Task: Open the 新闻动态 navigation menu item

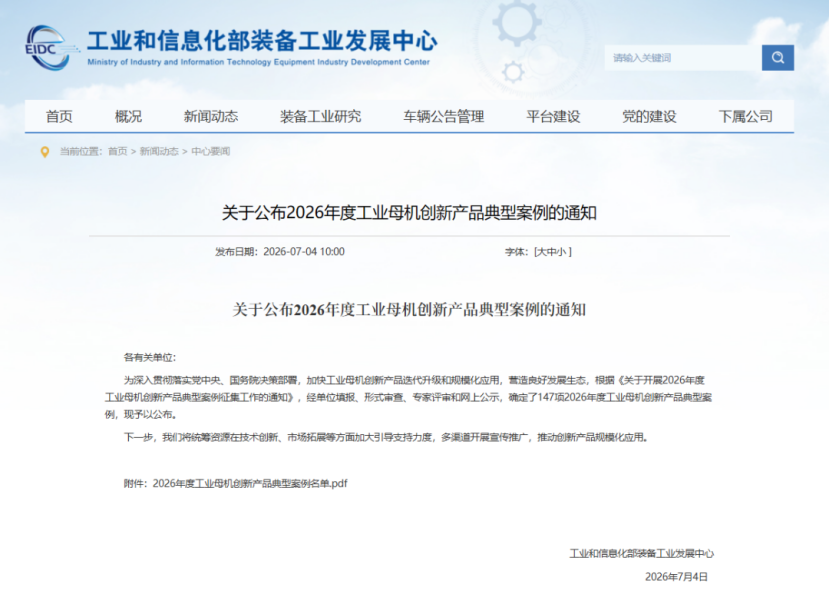Action: [211, 116]
